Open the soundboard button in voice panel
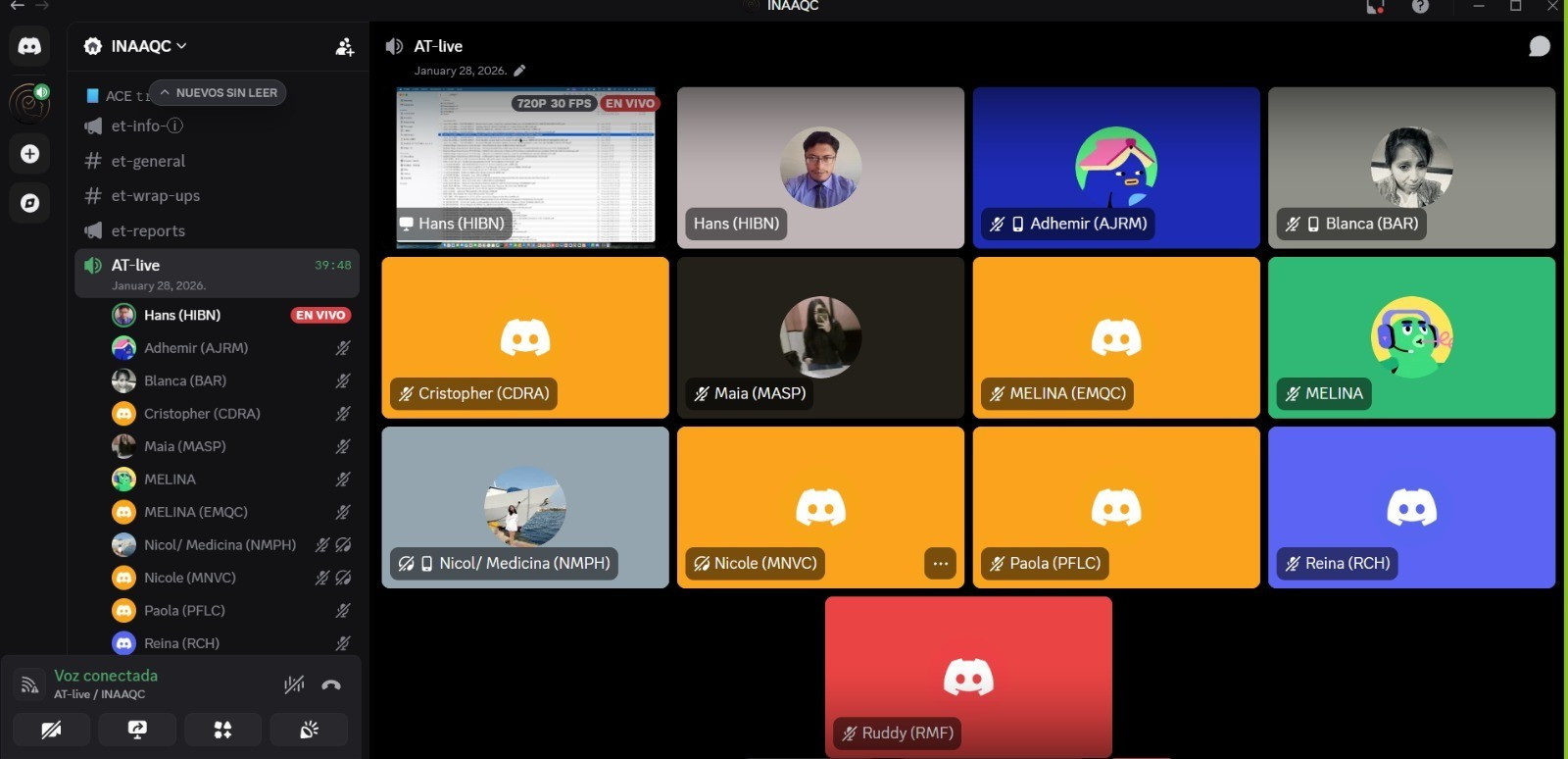Image resolution: width=1568 pixels, height=759 pixels. coord(309,730)
